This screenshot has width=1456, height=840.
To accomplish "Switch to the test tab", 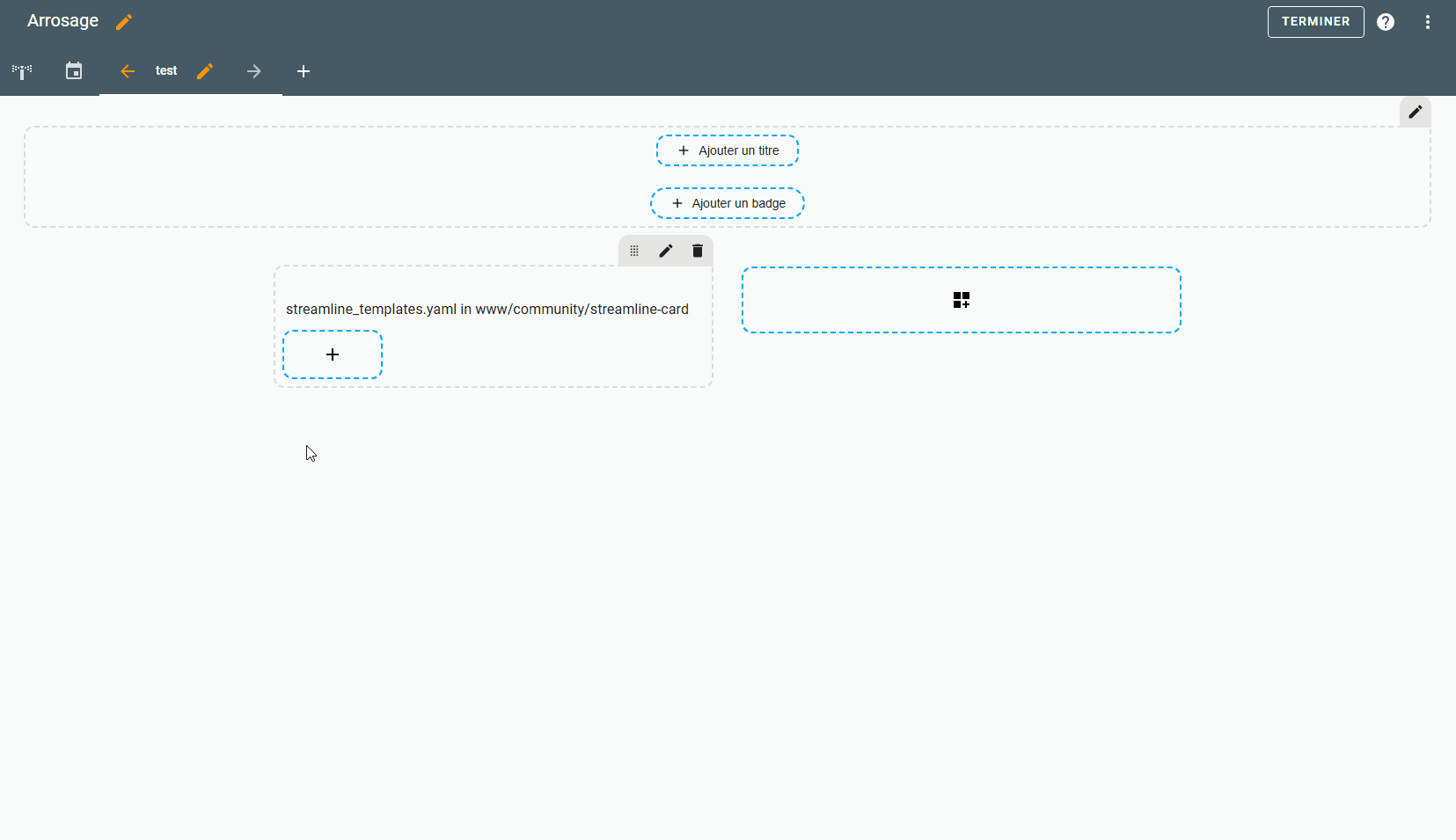I will [166, 71].
